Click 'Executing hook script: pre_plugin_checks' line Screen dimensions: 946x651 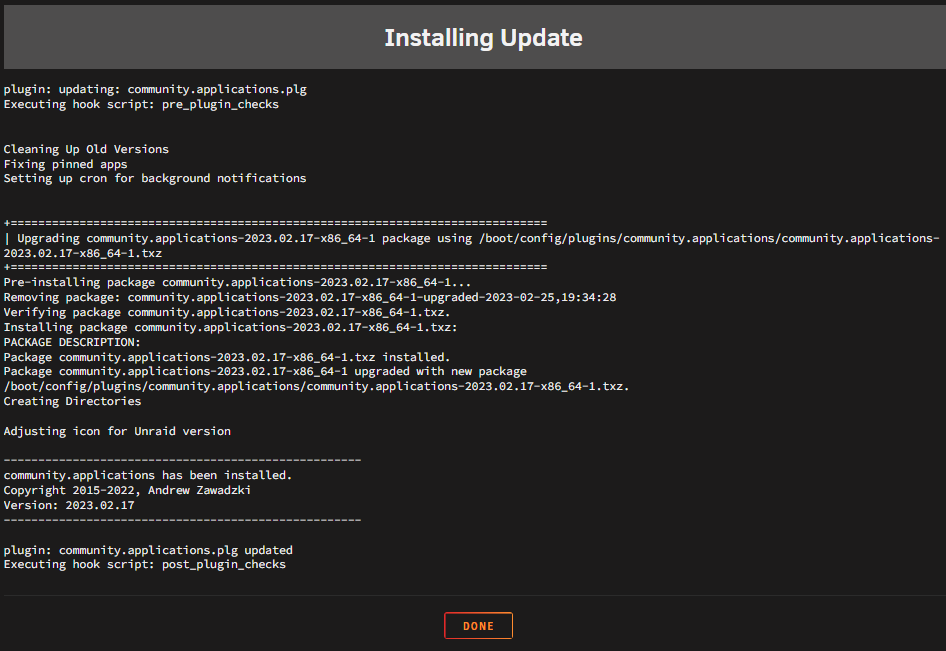[141, 104]
